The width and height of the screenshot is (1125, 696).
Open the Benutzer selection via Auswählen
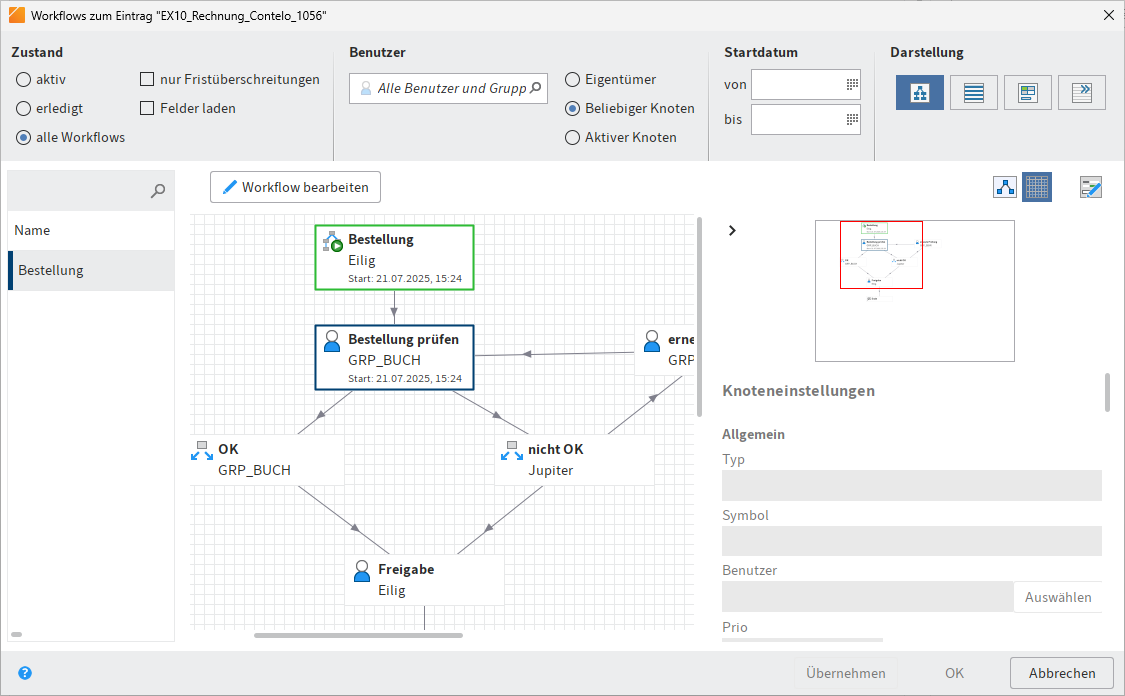[1057, 596]
